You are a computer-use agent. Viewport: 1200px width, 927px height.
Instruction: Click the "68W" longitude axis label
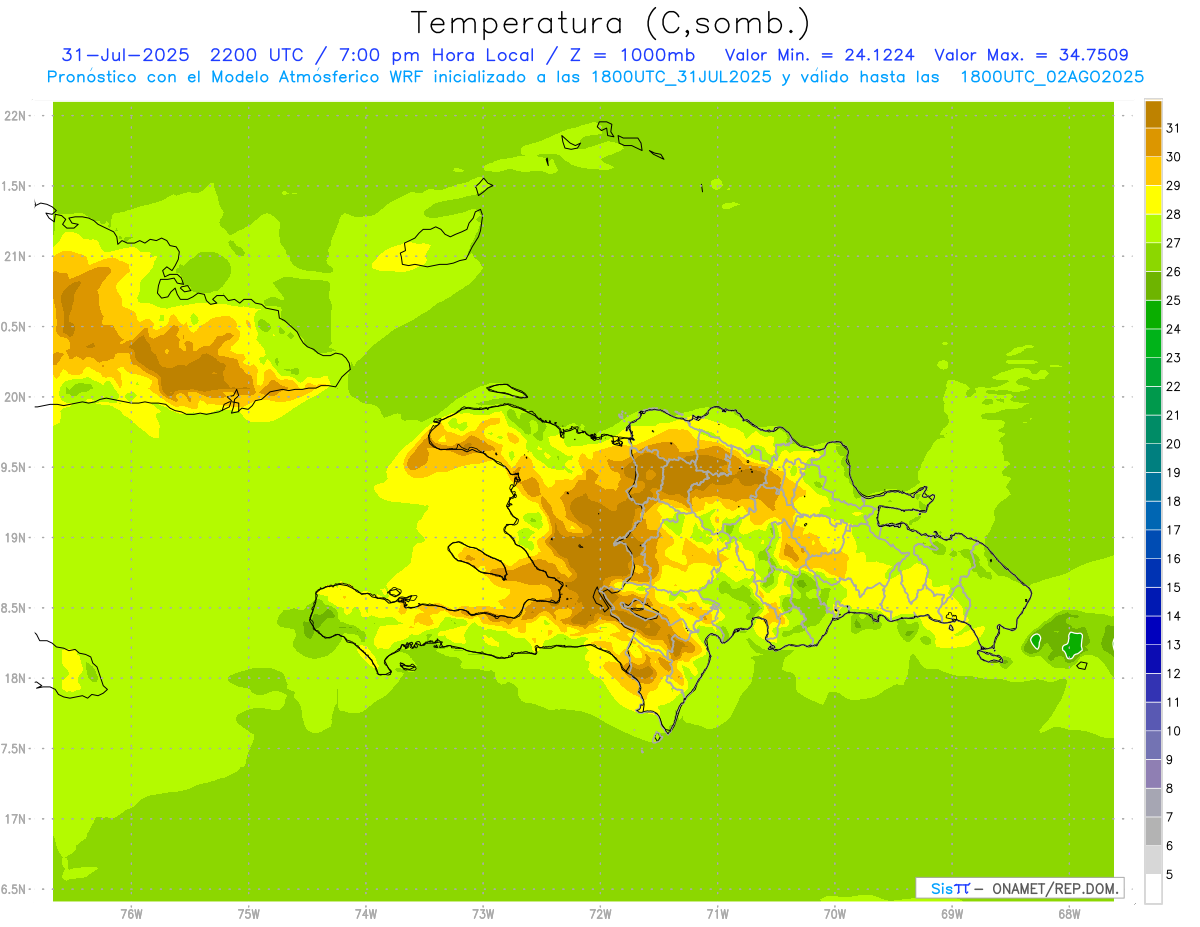(x=1069, y=914)
